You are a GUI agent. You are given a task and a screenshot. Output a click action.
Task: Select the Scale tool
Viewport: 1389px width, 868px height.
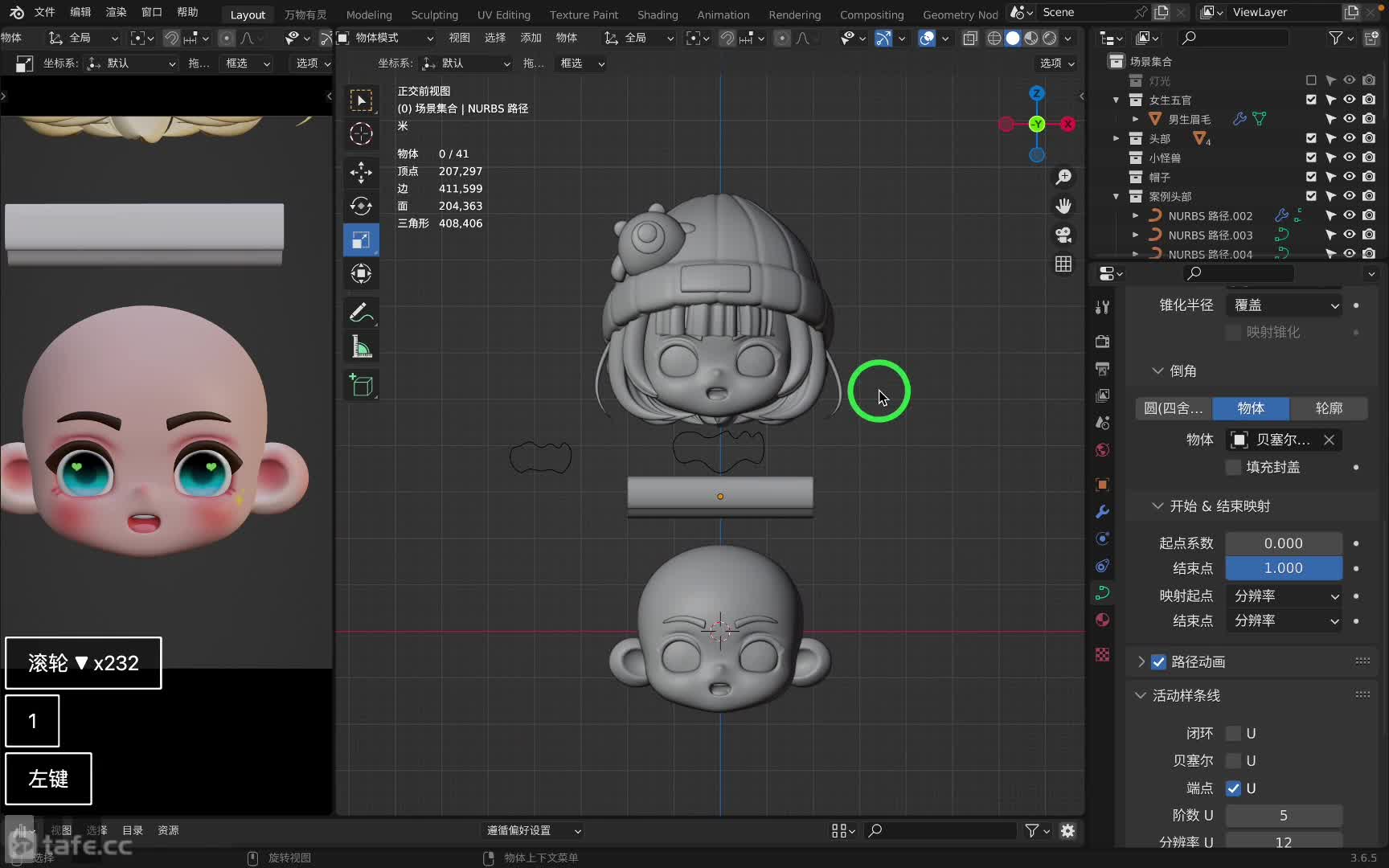coord(361,240)
